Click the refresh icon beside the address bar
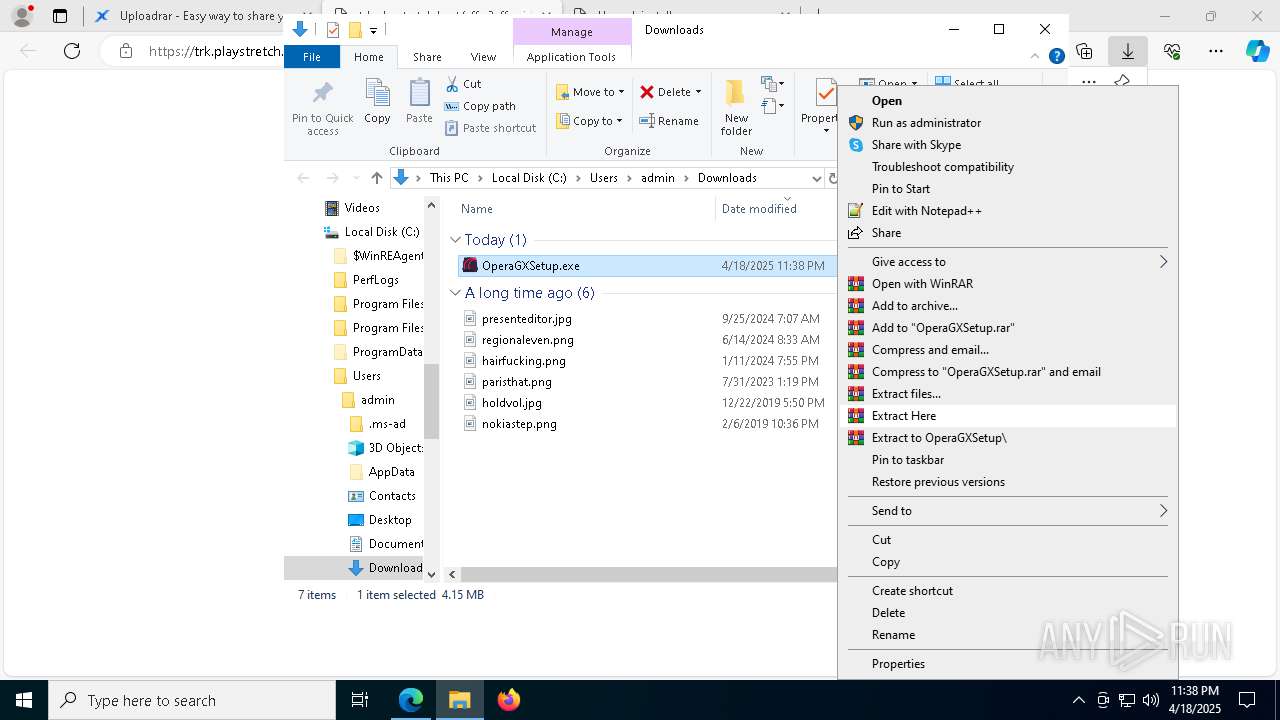This screenshot has height=720, width=1280. [x=832, y=178]
